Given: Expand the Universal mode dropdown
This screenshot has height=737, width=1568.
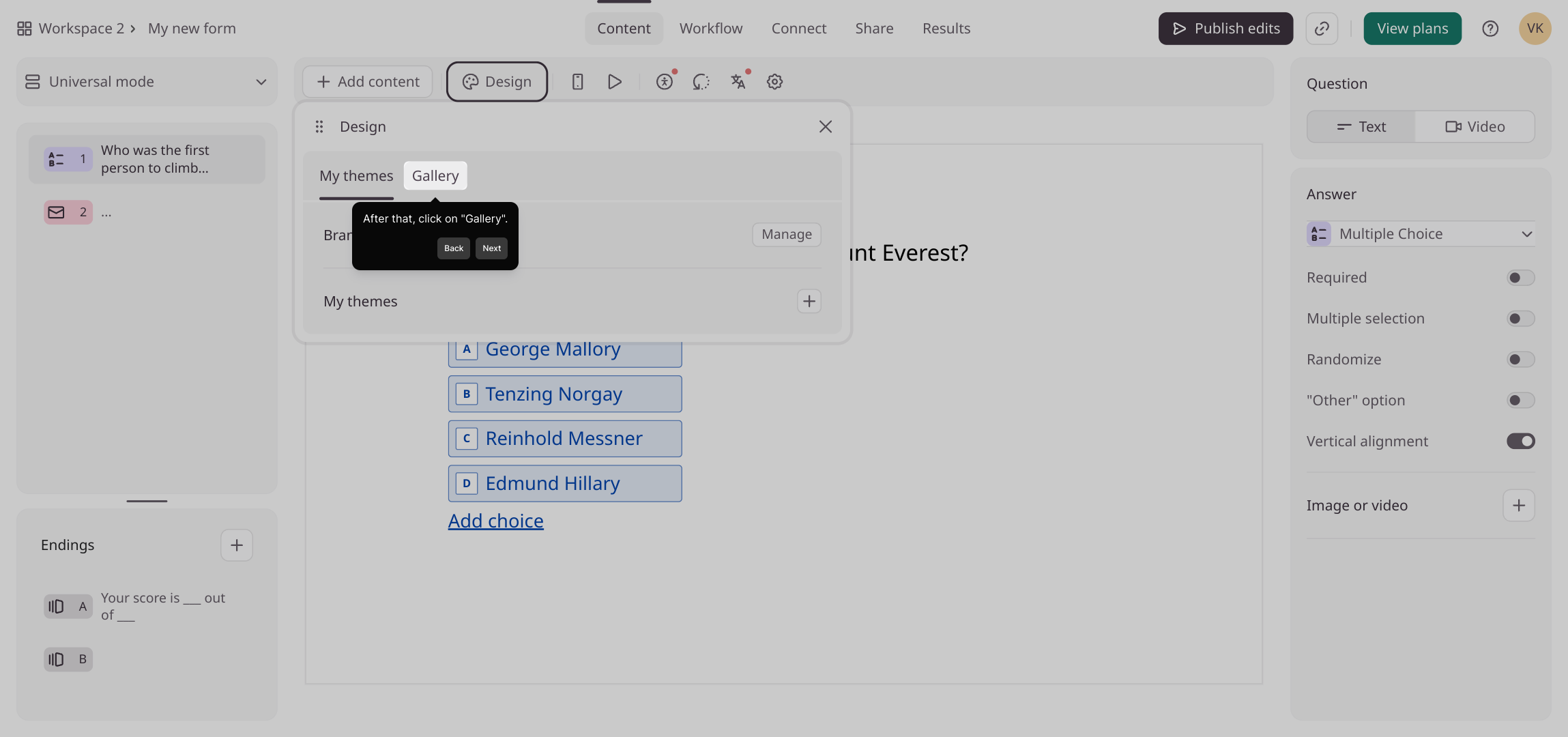Looking at the screenshot, I should pos(147,82).
